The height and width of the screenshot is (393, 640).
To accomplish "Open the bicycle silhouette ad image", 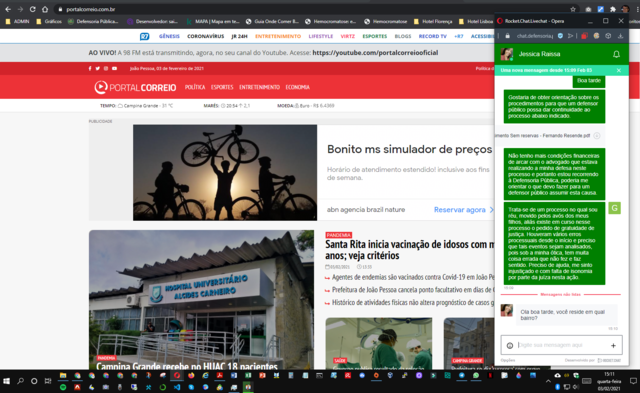I will pos(225,173).
